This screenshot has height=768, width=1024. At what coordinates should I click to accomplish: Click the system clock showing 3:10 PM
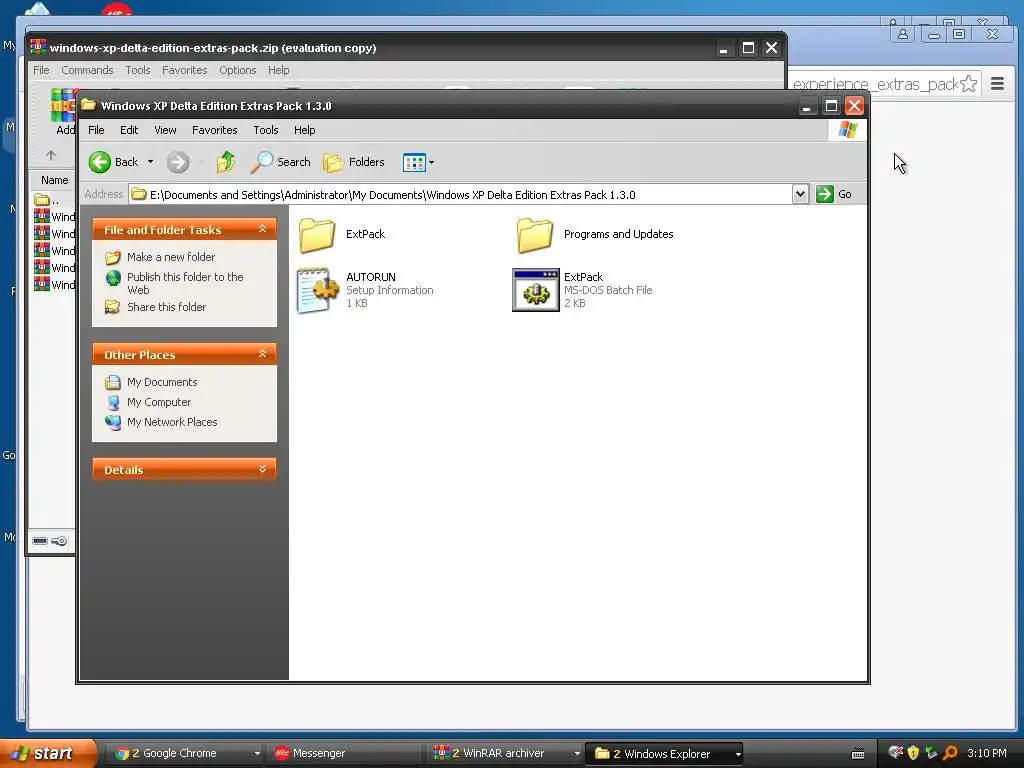[987, 753]
